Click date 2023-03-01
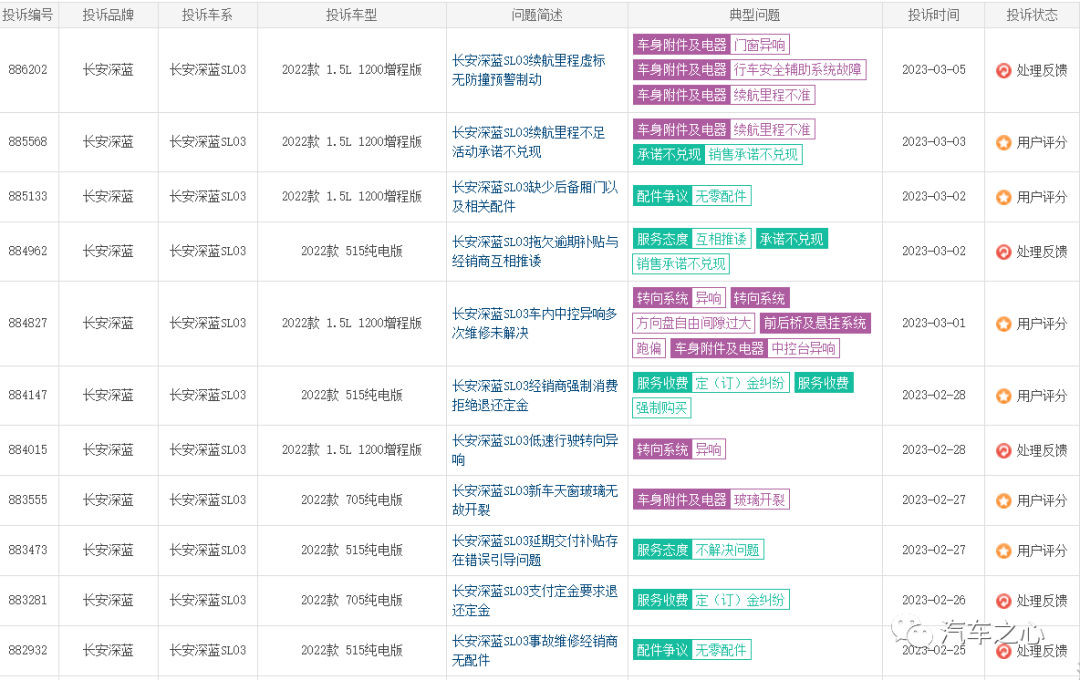This screenshot has width=1080, height=680. 934,323
